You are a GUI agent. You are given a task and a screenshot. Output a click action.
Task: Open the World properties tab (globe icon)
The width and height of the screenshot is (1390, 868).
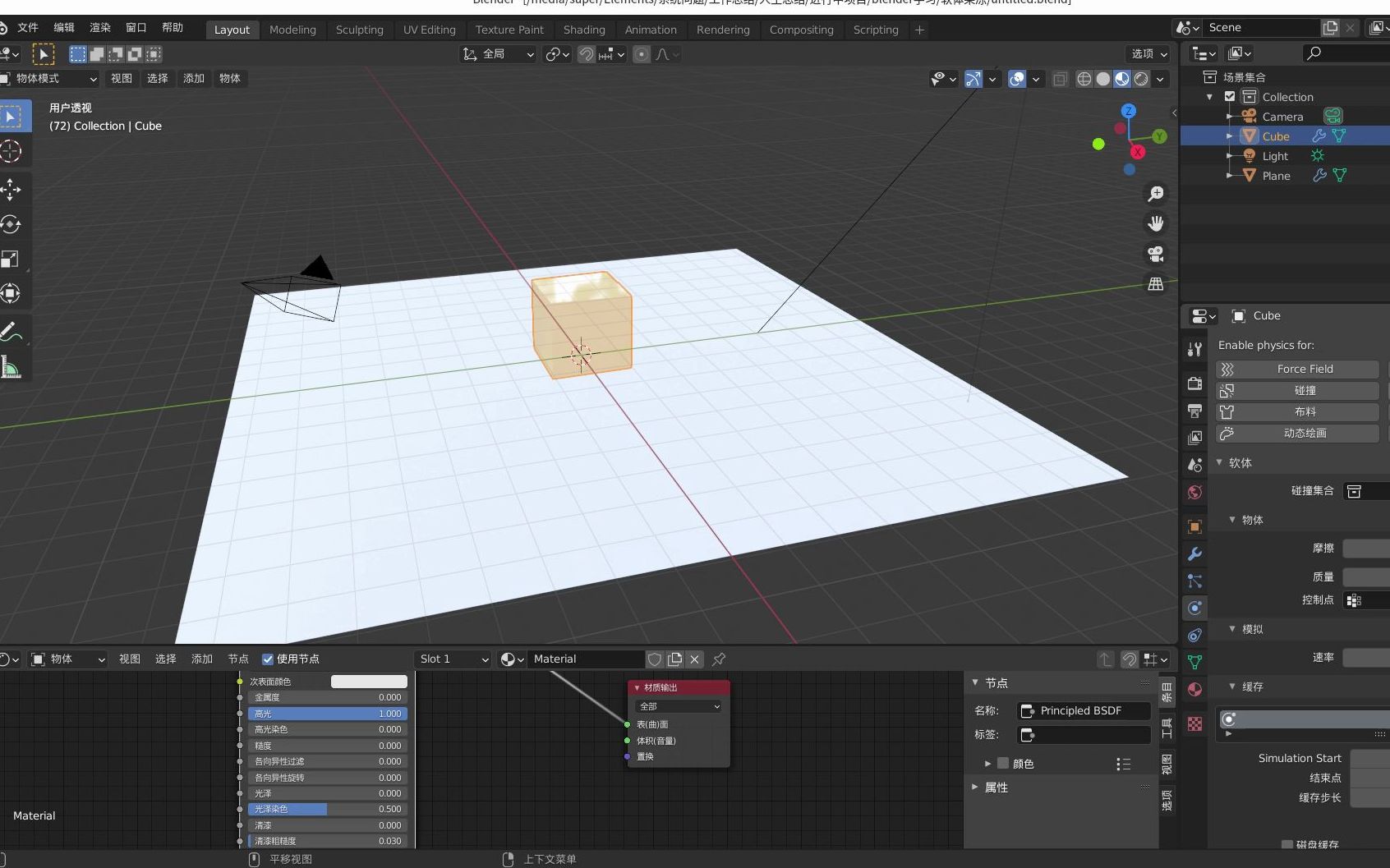pos(1194,492)
